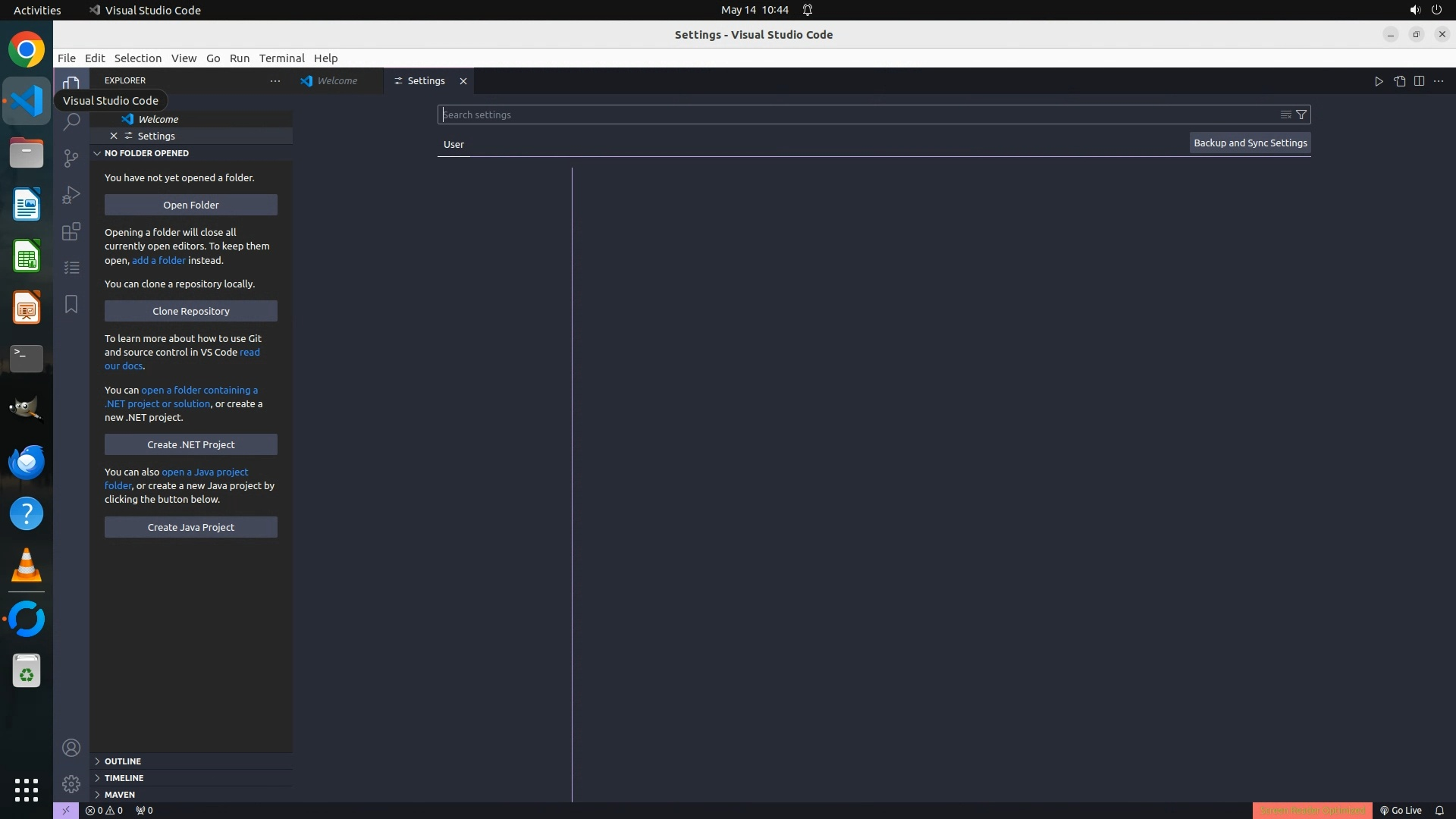Click the Split Editor Right icon
Screen dimensions: 1456x819
tap(1419, 81)
